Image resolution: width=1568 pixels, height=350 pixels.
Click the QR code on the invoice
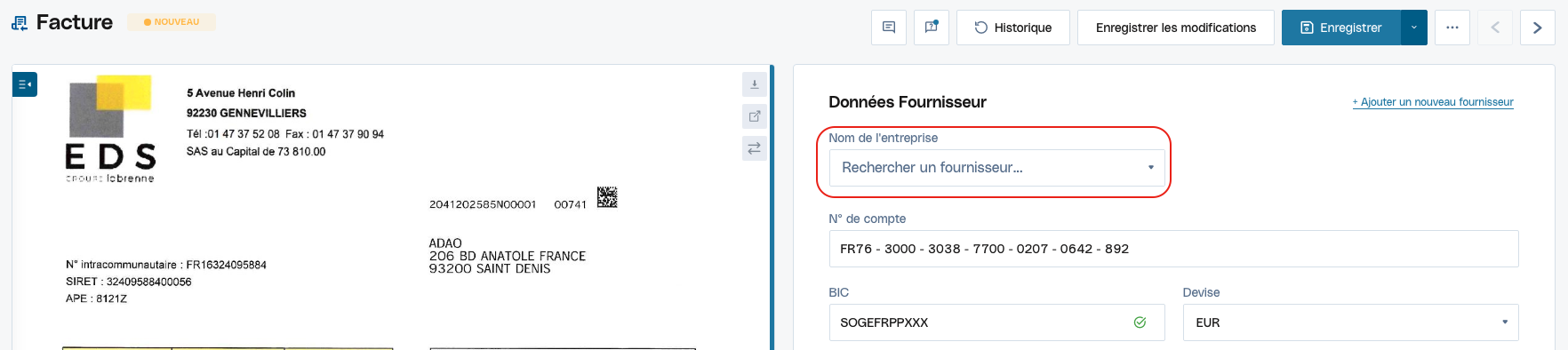click(607, 197)
